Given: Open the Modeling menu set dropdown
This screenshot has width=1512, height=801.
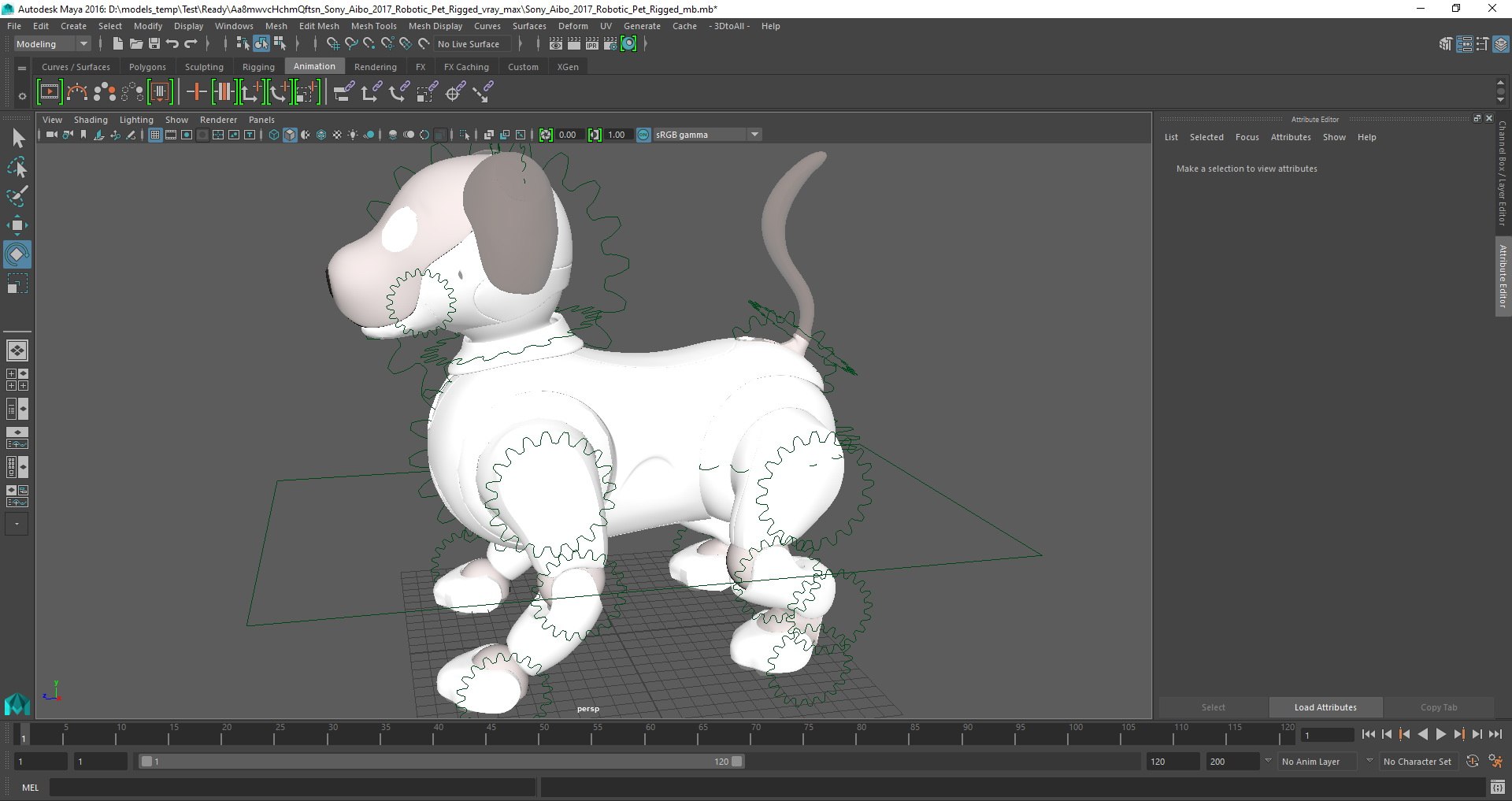Looking at the screenshot, I should tap(52, 44).
